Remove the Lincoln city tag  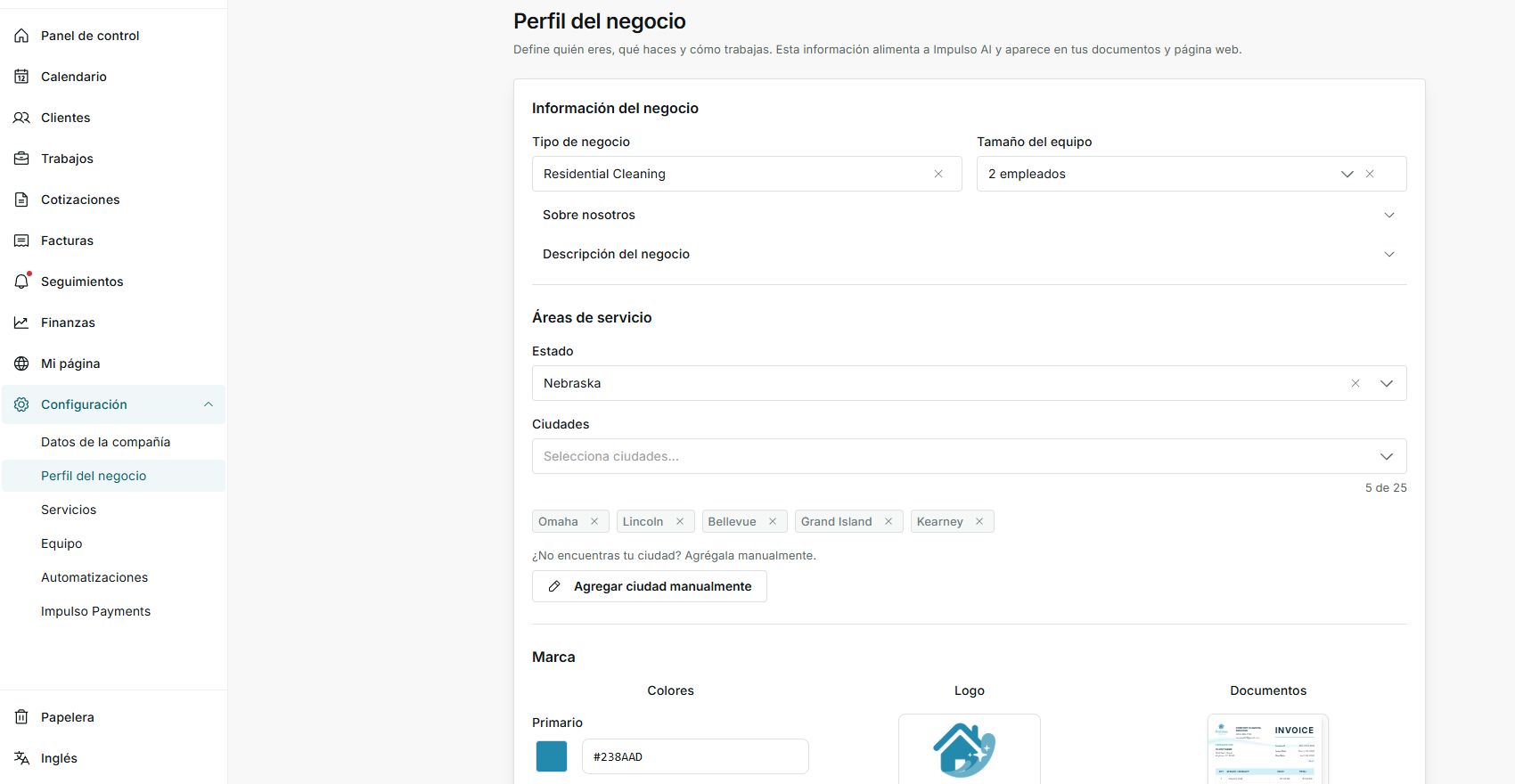(x=680, y=521)
